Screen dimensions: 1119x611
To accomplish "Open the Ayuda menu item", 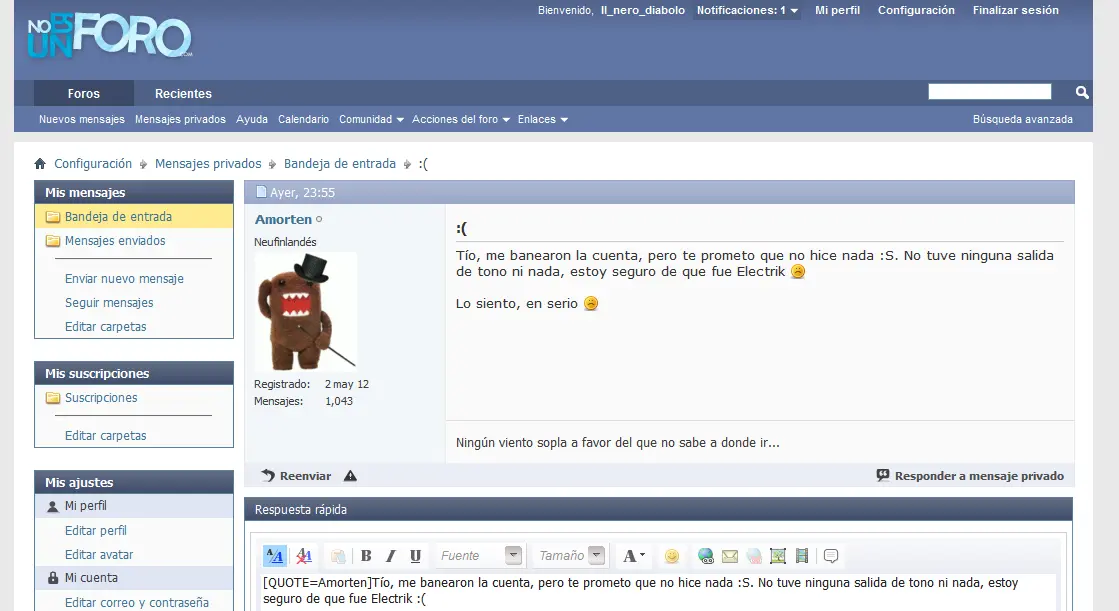I will point(252,119).
